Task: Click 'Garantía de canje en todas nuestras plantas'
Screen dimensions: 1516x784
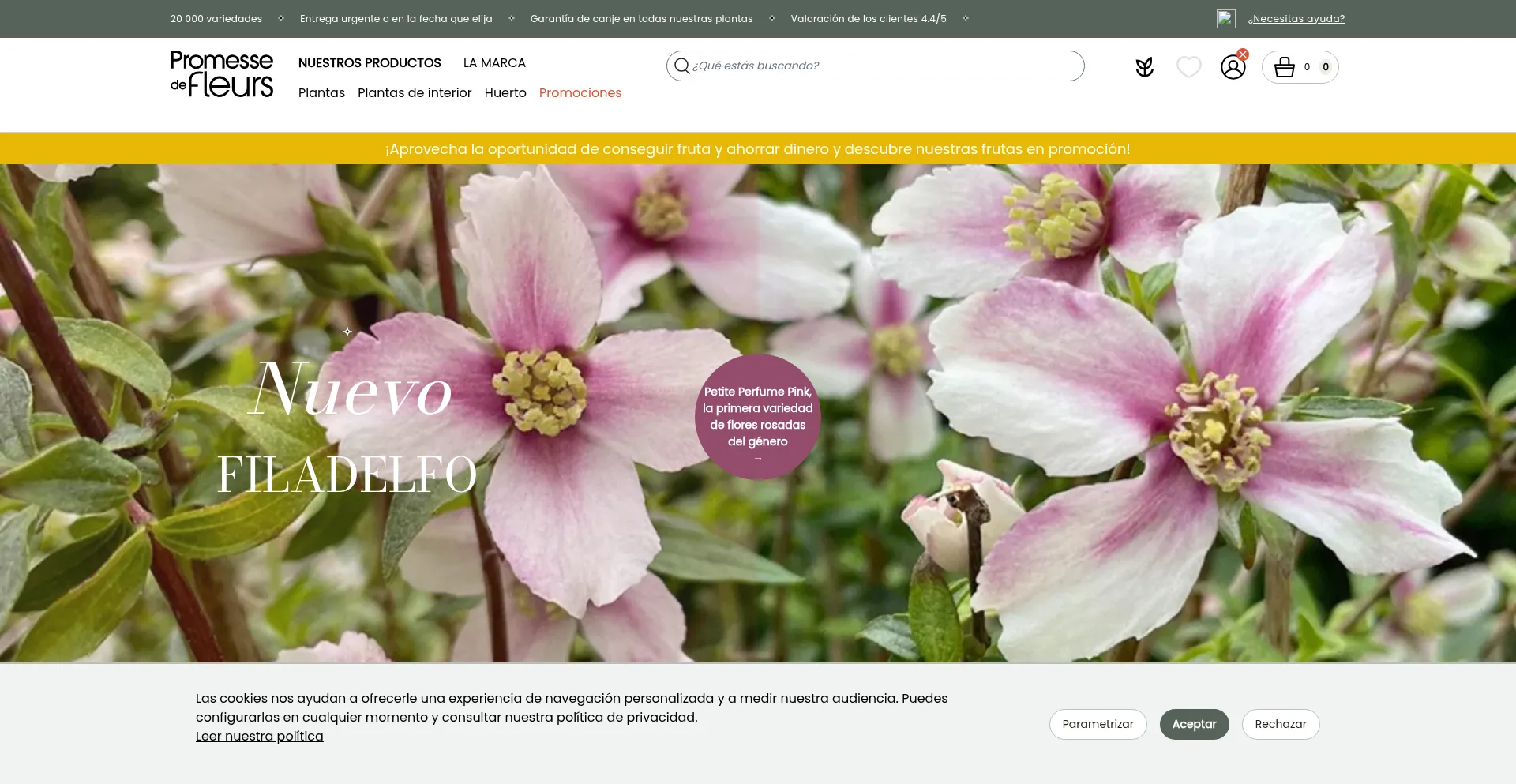Action: click(x=642, y=19)
